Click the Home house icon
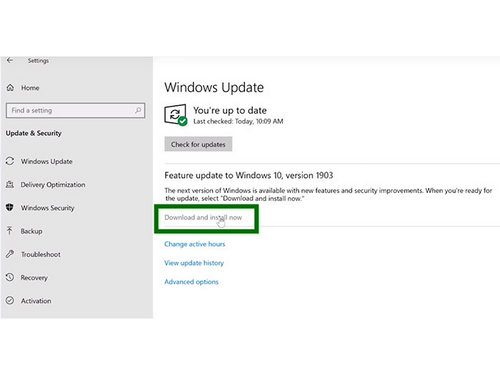The image size is (500, 375). [x=10, y=88]
